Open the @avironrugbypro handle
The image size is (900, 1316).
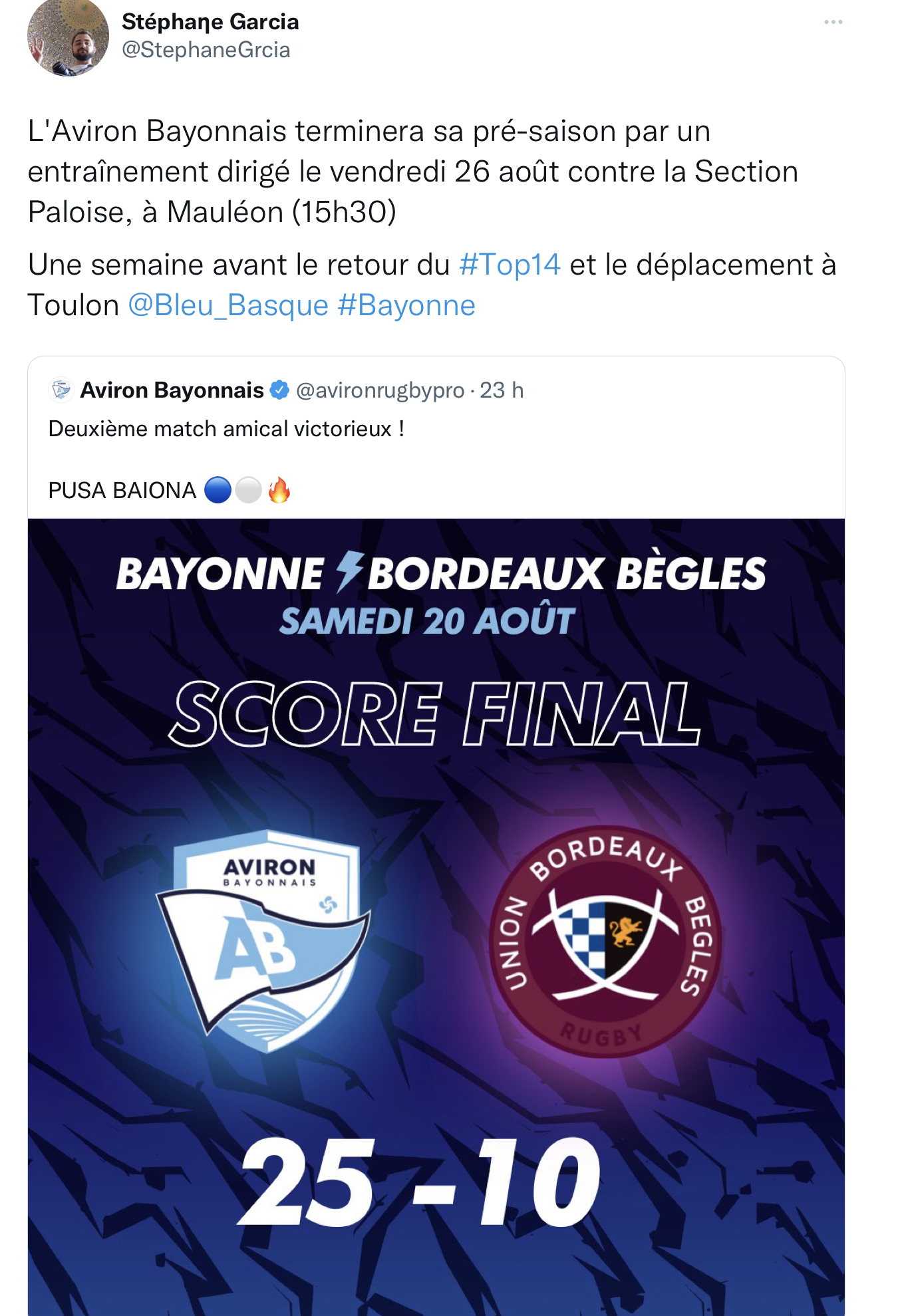(x=380, y=390)
